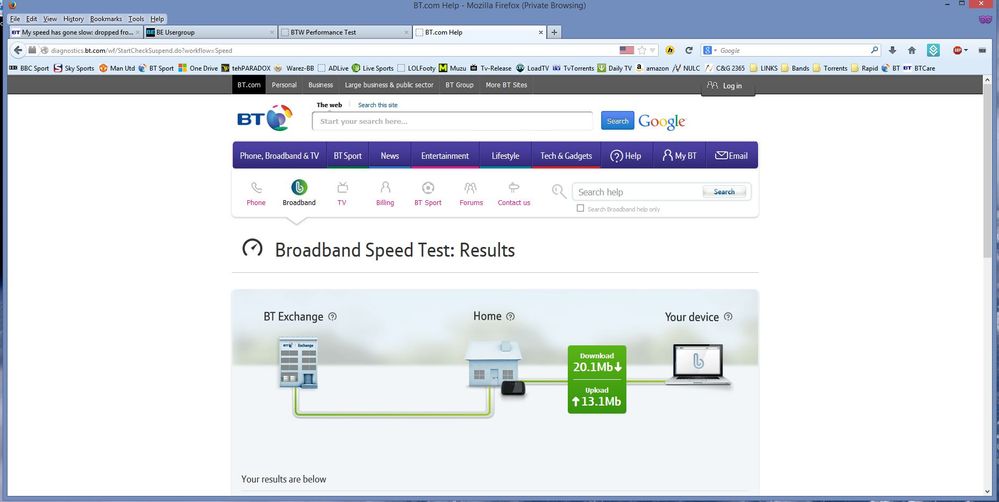Screen dimensions: 999x502
Task: Select the Broadband help icon
Action: [x=299, y=187]
